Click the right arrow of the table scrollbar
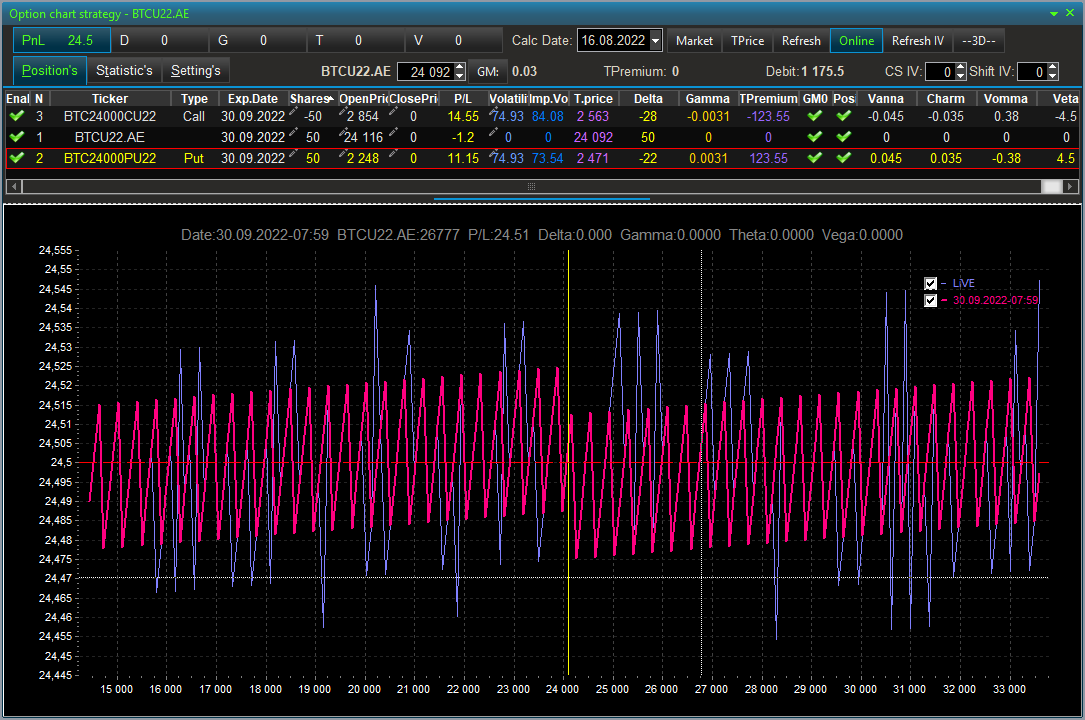The image size is (1085, 720). point(1070,186)
